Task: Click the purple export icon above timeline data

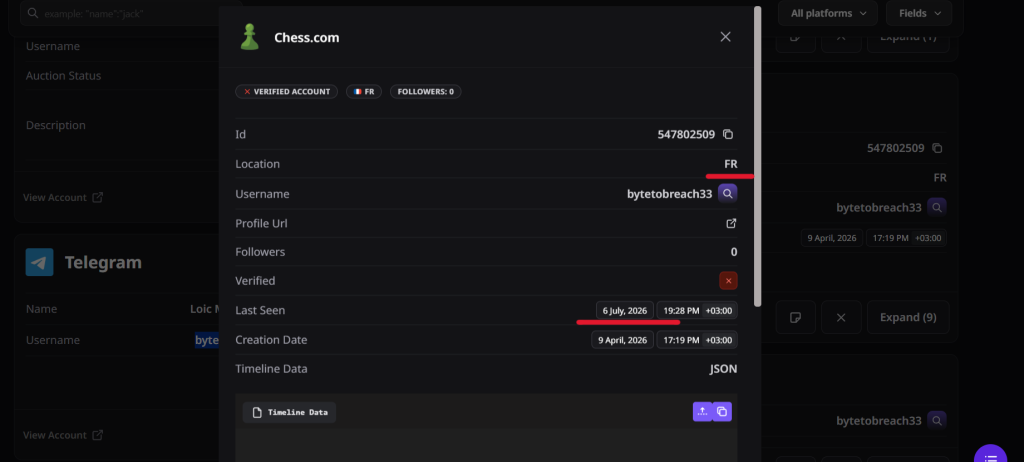Action: 703,412
